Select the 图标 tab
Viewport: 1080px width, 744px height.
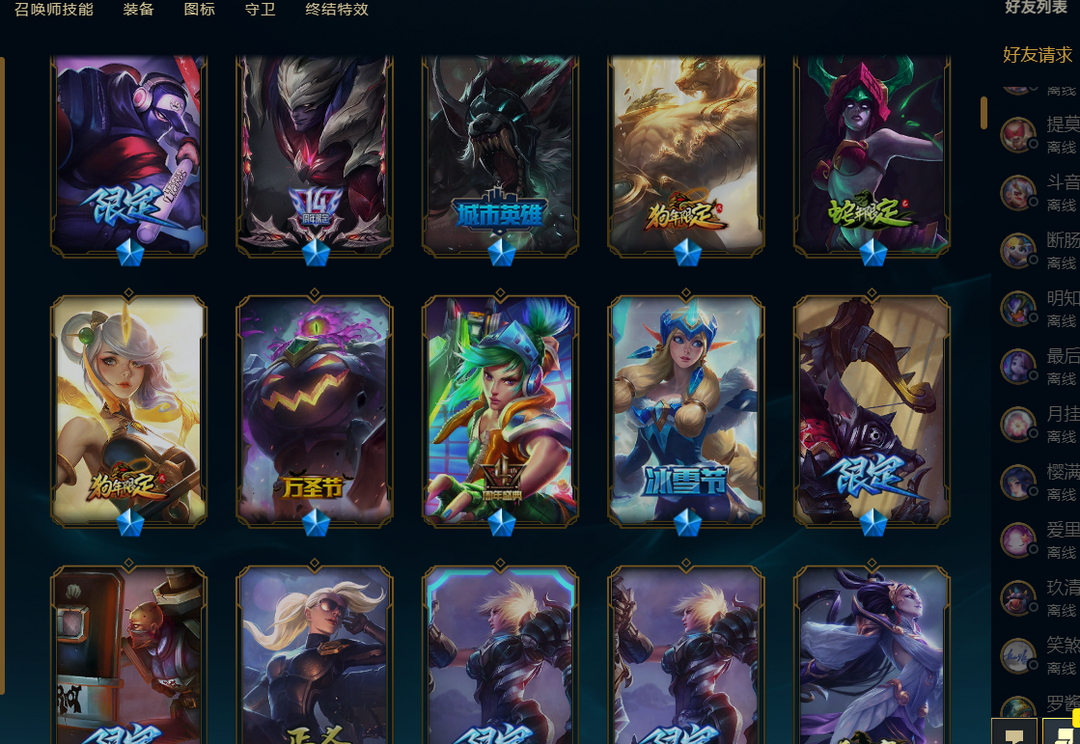pos(200,10)
